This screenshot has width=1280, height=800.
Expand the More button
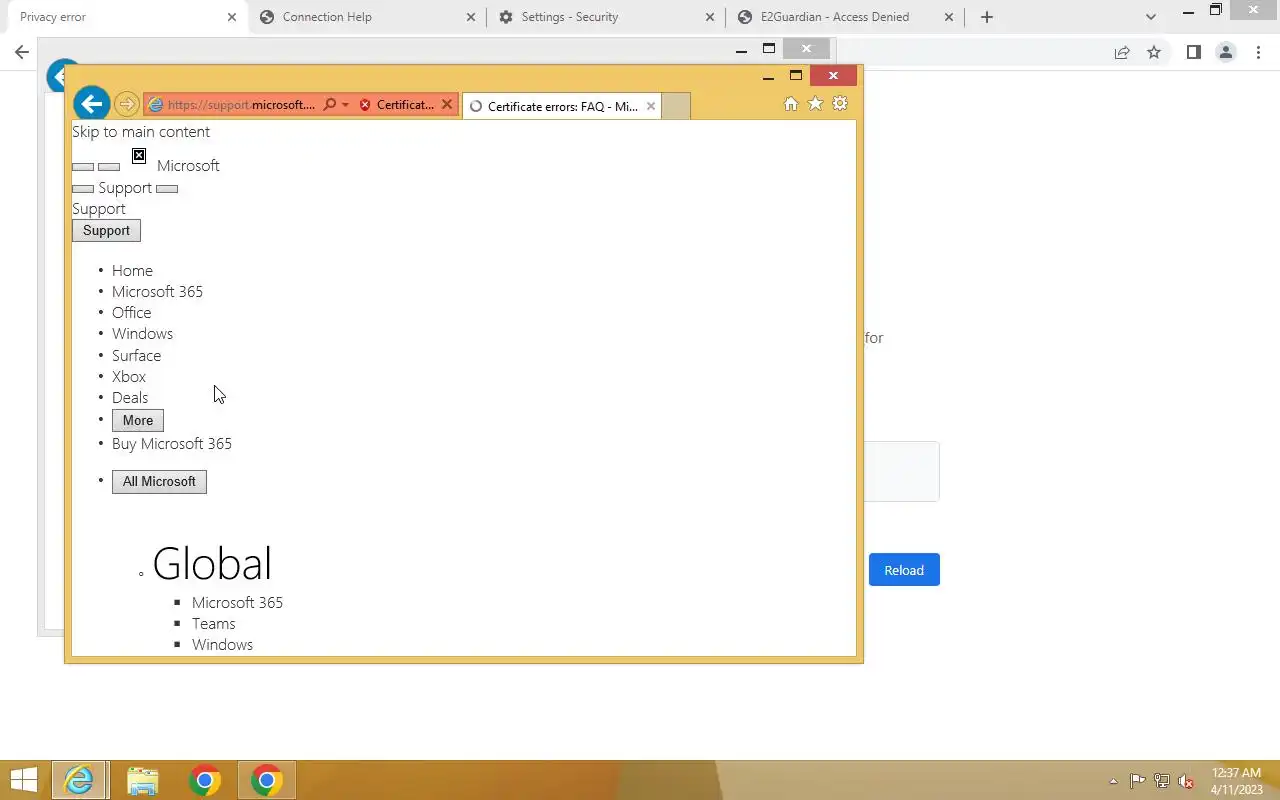point(138,421)
